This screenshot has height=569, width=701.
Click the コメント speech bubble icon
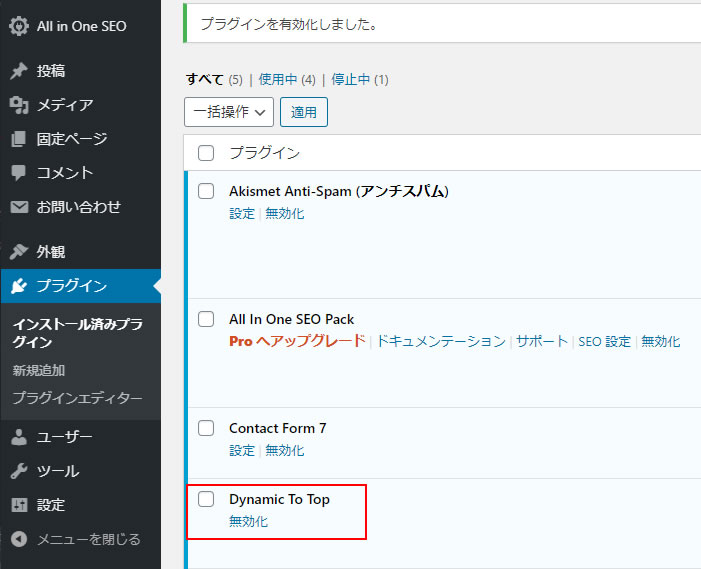click(19, 173)
